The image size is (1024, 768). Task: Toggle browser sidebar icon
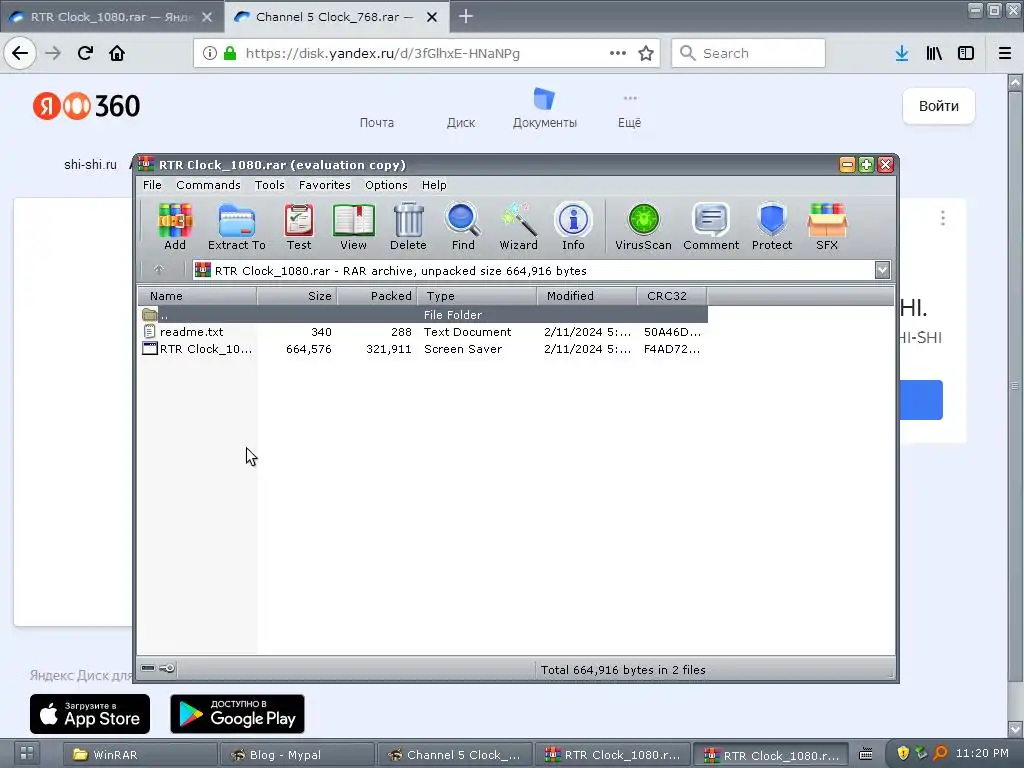(x=966, y=54)
